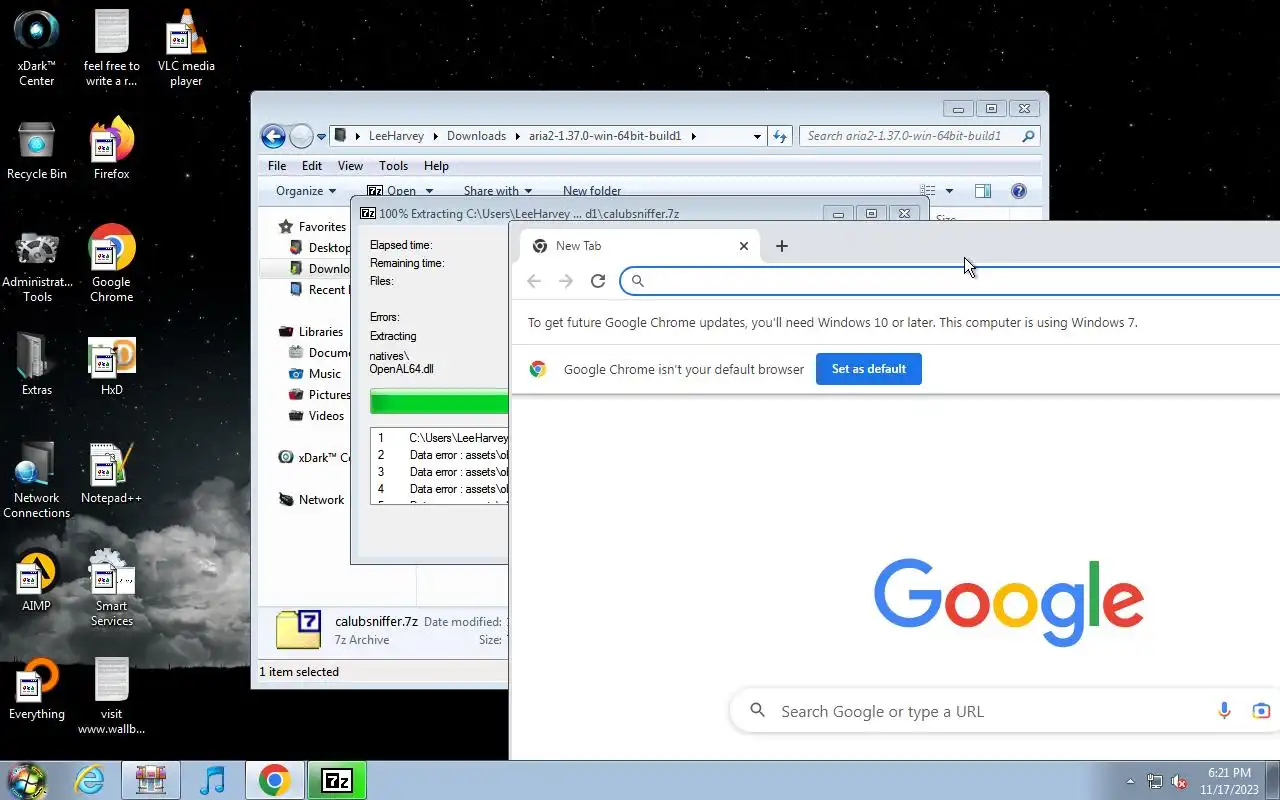Open the clock showing 6:21 PM
Image resolution: width=1280 pixels, height=800 pixels.
(x=1229, y=781)
